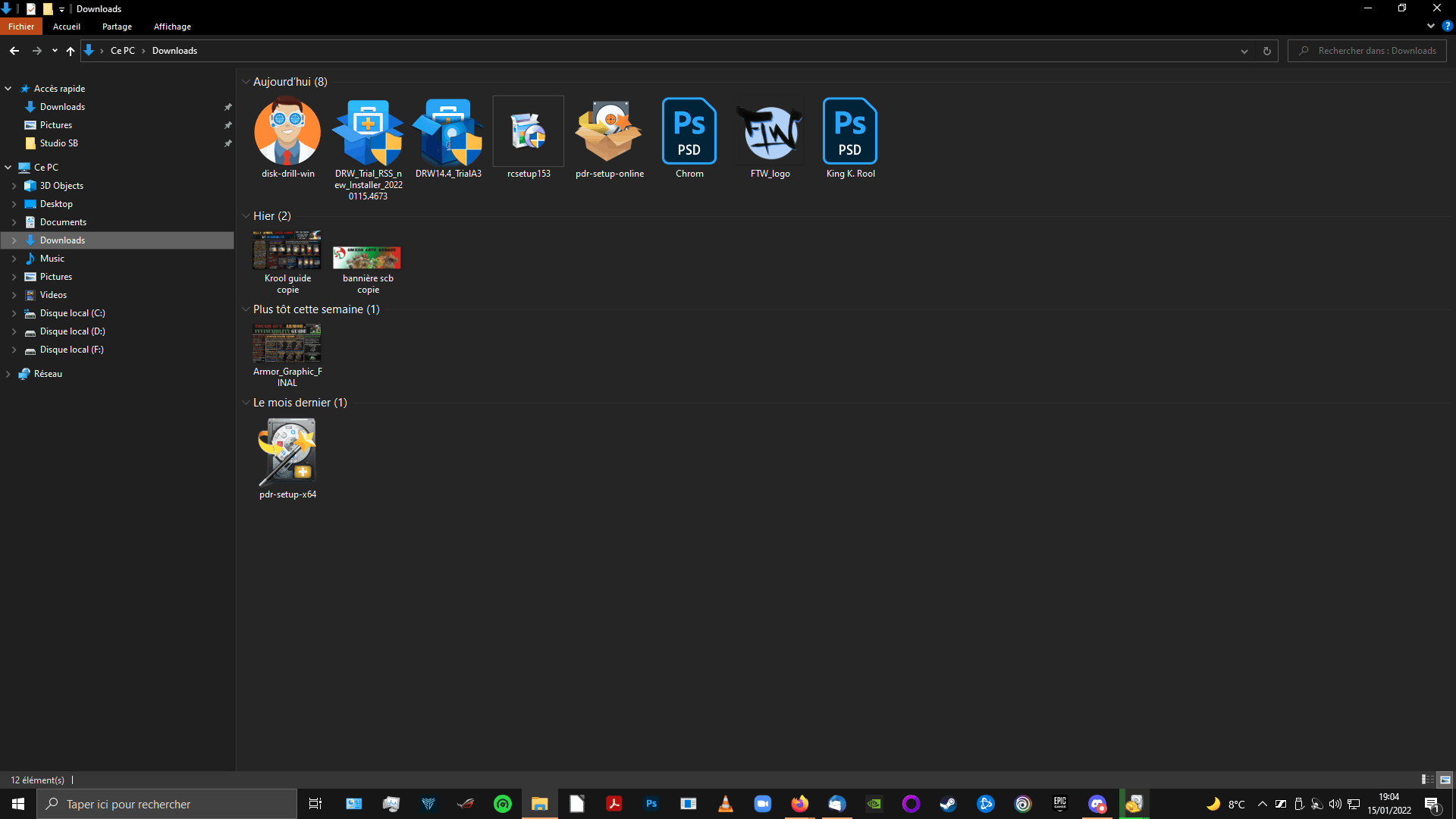The width and height of the screenshot is (1456, 819).
Task: Navigate to Ce PC in breadcrumb
Action: (x=122, y=51)
